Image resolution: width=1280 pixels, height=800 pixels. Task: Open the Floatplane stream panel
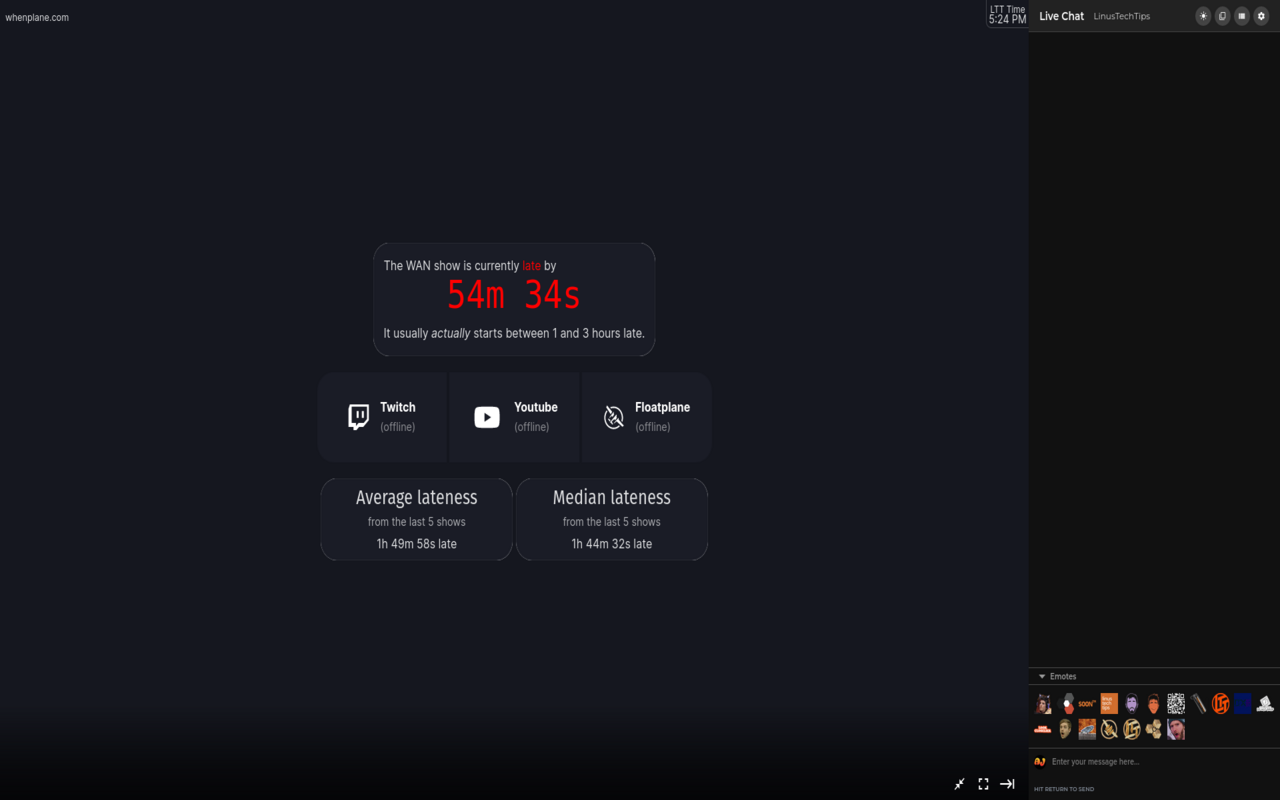click(646, 416)
